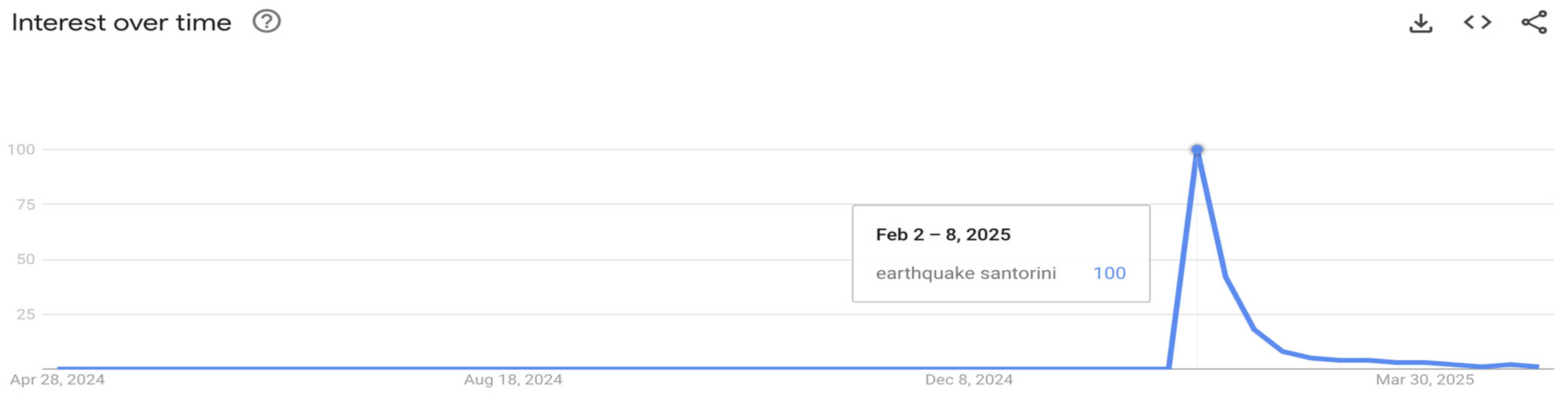This screenshot has height=397, width=1568.
Task: Click the far-right end of the trend line
Action: coord(1537,366)
